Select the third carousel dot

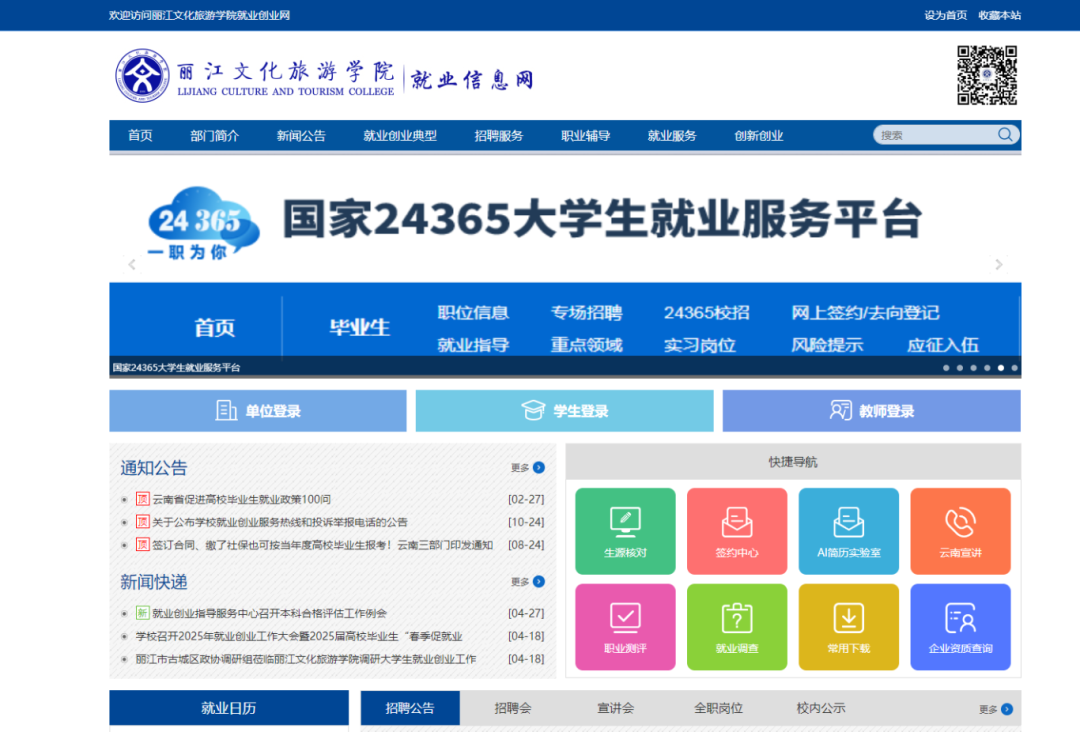click(973, 368)
